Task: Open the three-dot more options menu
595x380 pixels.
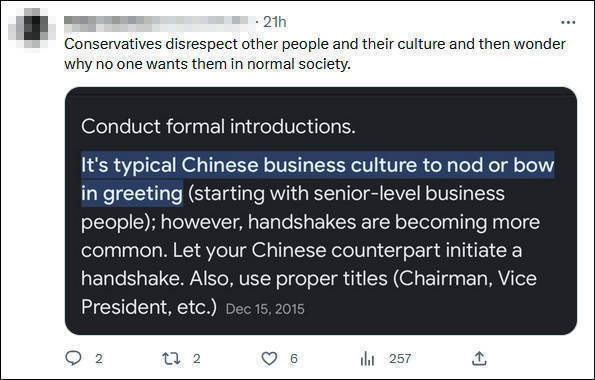Action: [568, 22]
